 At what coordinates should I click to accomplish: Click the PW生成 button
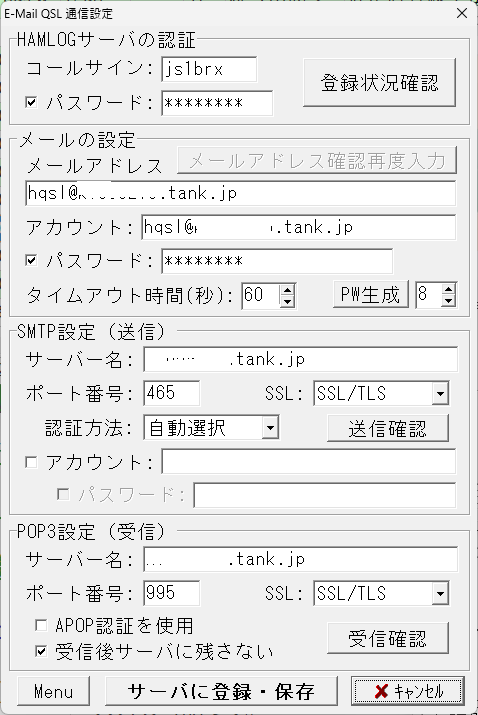(370, 295)
